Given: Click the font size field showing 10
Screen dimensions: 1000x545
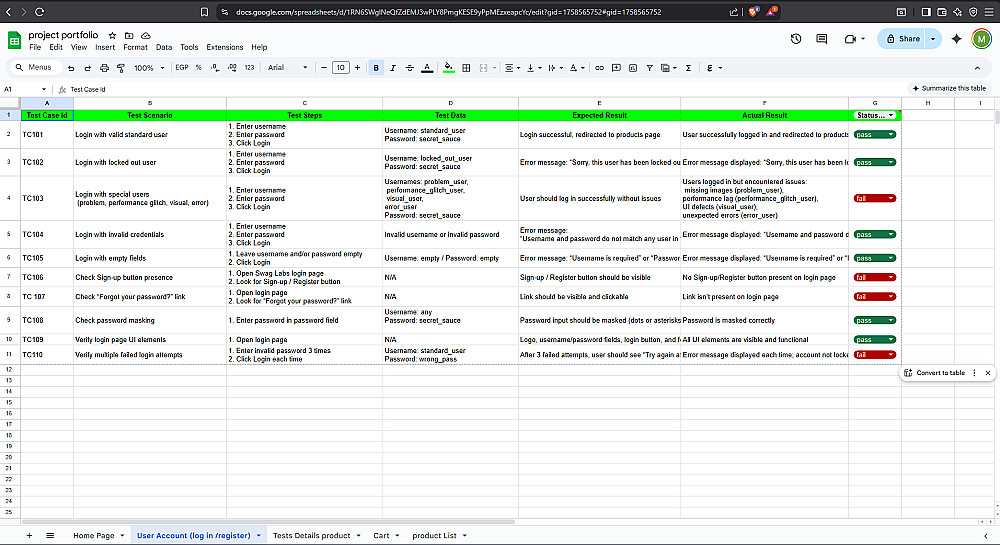Looking at the screenshot, I should coord(341,68).
